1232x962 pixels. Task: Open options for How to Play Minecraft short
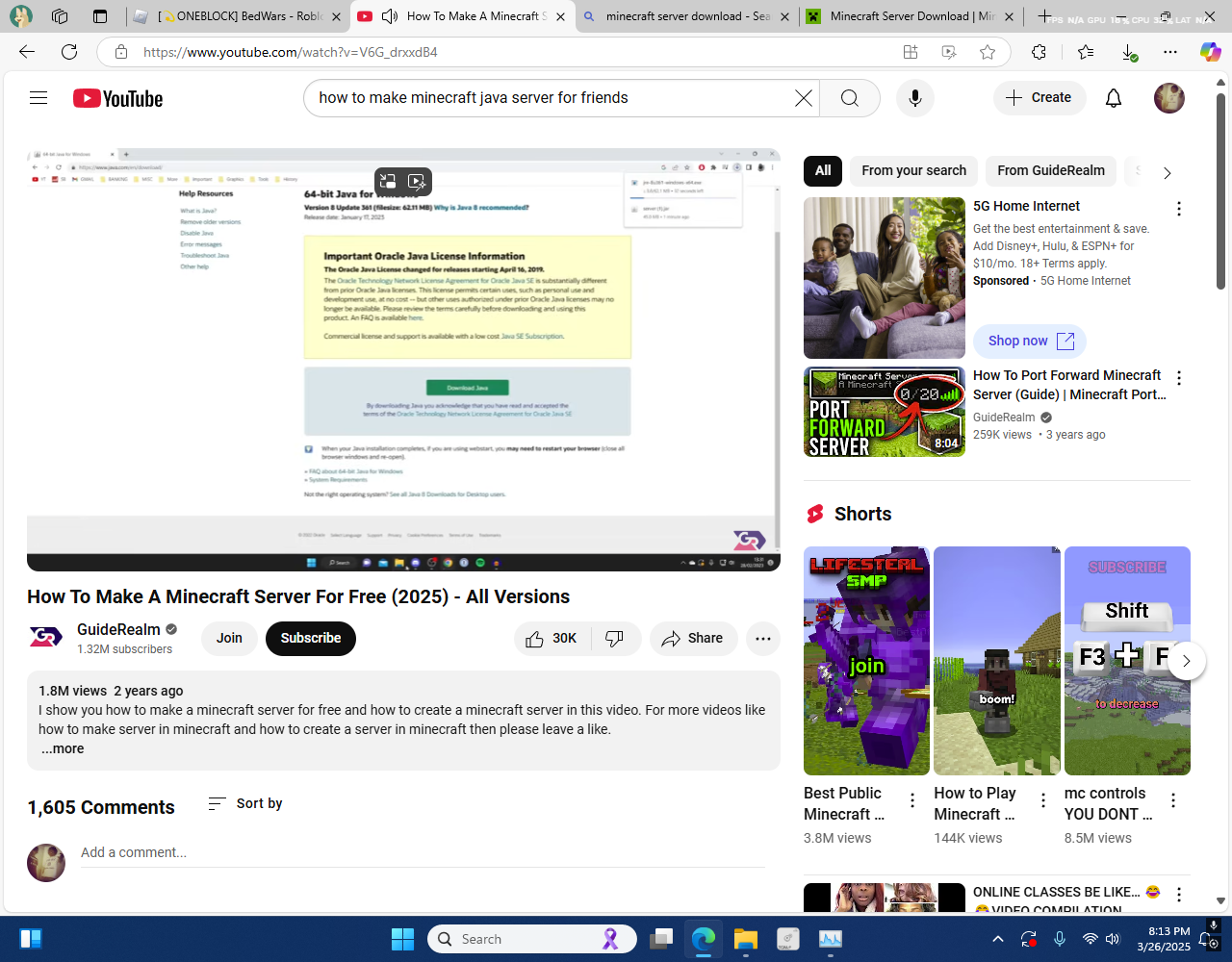[1042, 800]
